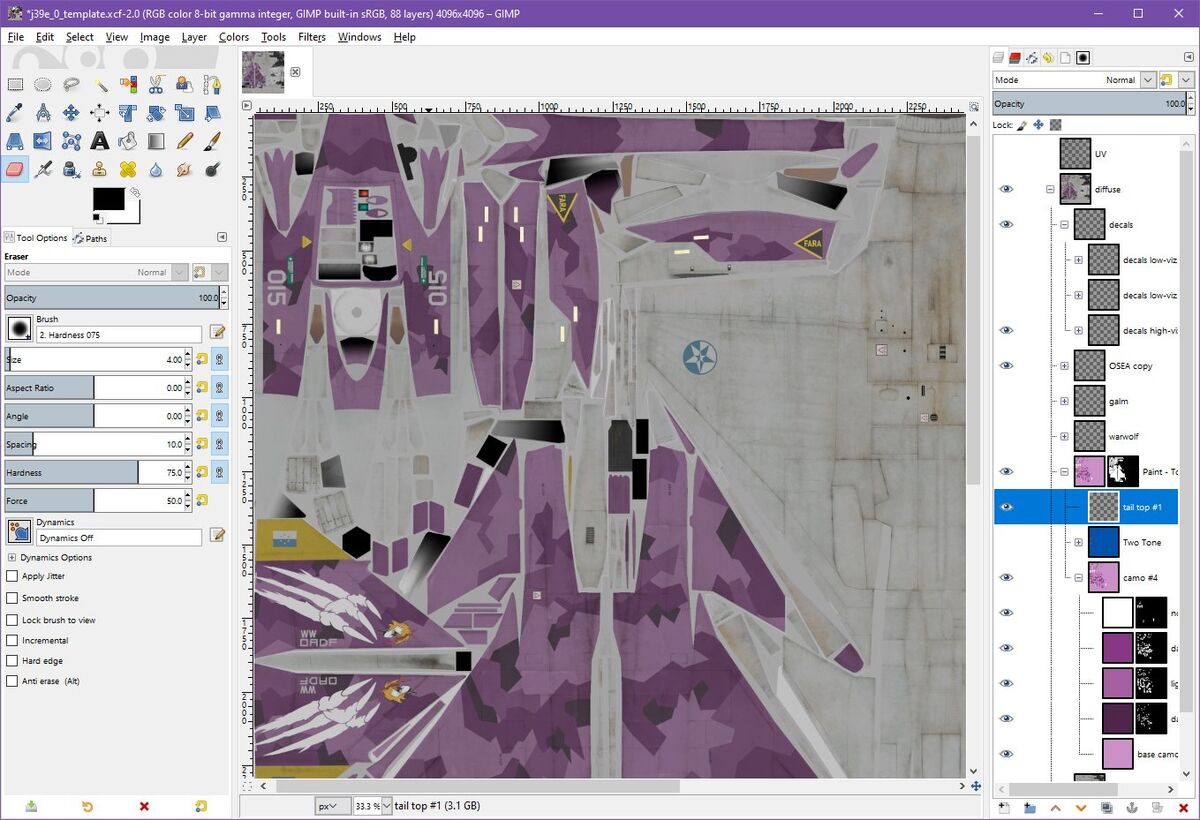
Task: Enable the Incremental checkbox
Action: [12, 640]
